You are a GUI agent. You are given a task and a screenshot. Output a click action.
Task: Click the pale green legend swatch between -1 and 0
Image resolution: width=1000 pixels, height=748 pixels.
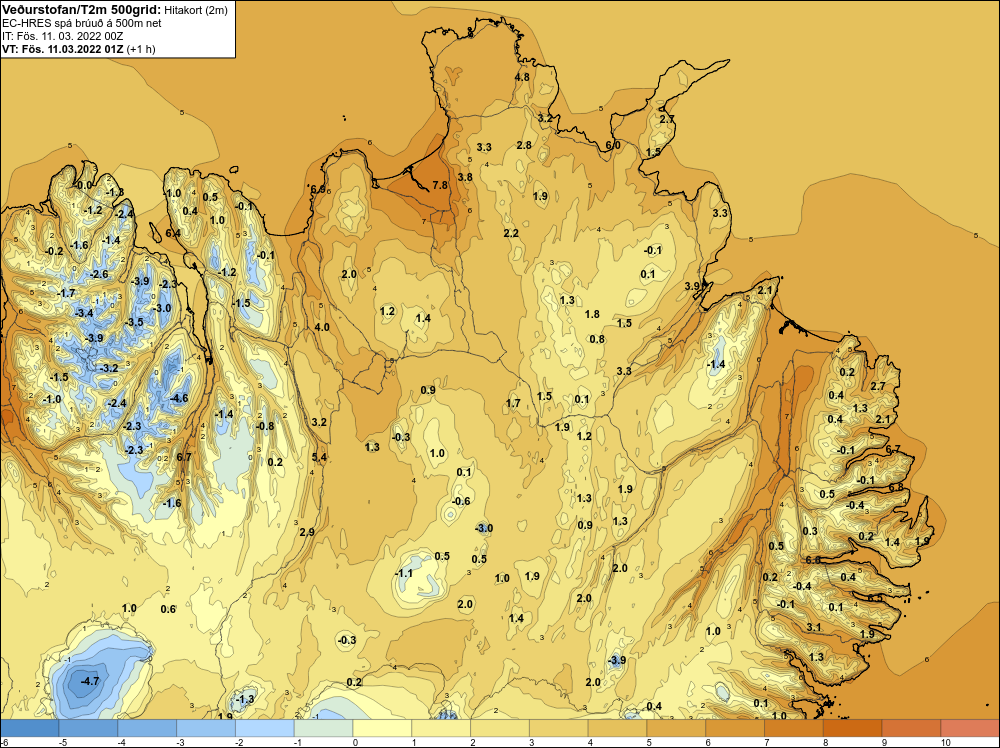click(323, 728)
